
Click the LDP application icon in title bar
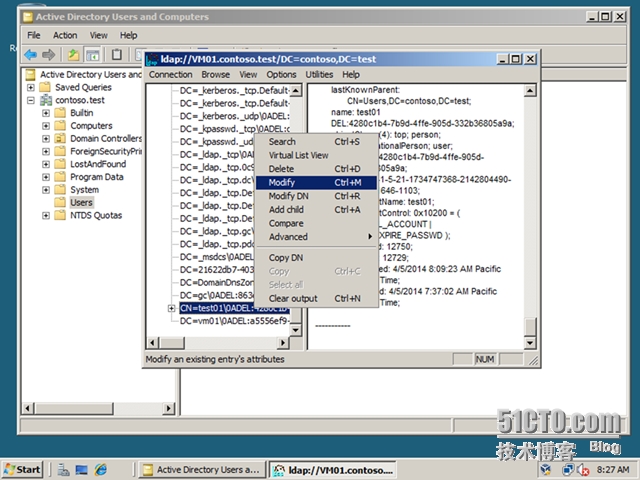[x=152, y=59]
